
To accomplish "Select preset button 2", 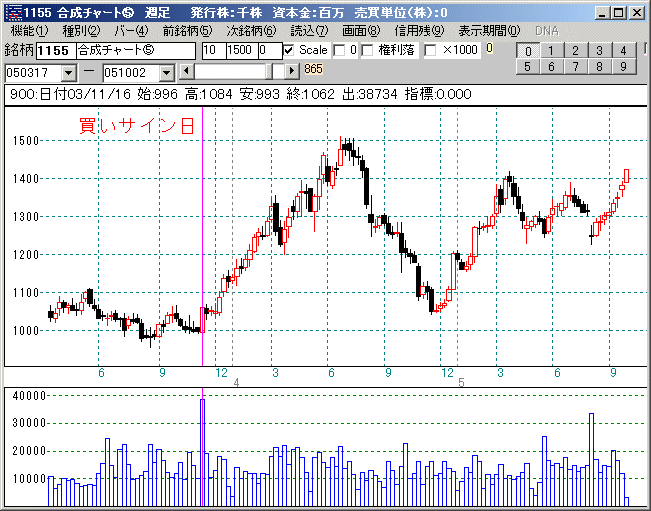I will [575, 51].
